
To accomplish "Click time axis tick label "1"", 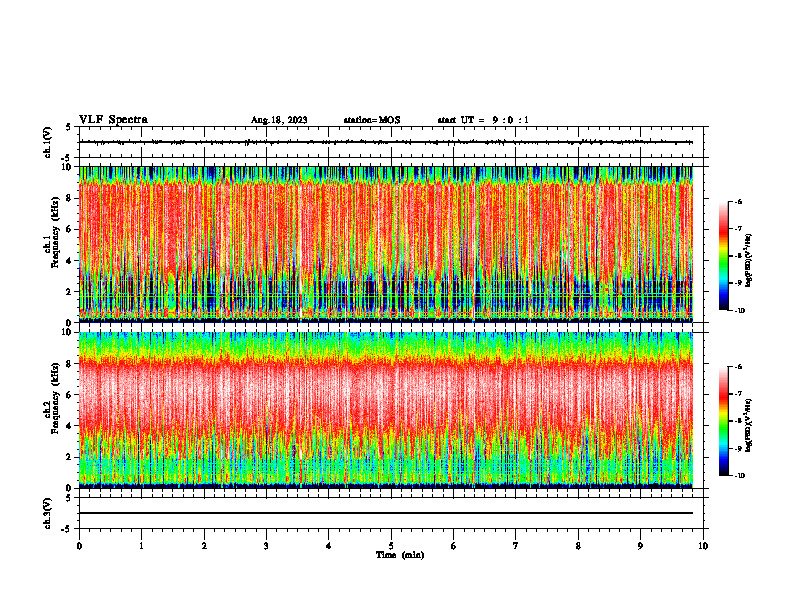I will coord(141,546).
